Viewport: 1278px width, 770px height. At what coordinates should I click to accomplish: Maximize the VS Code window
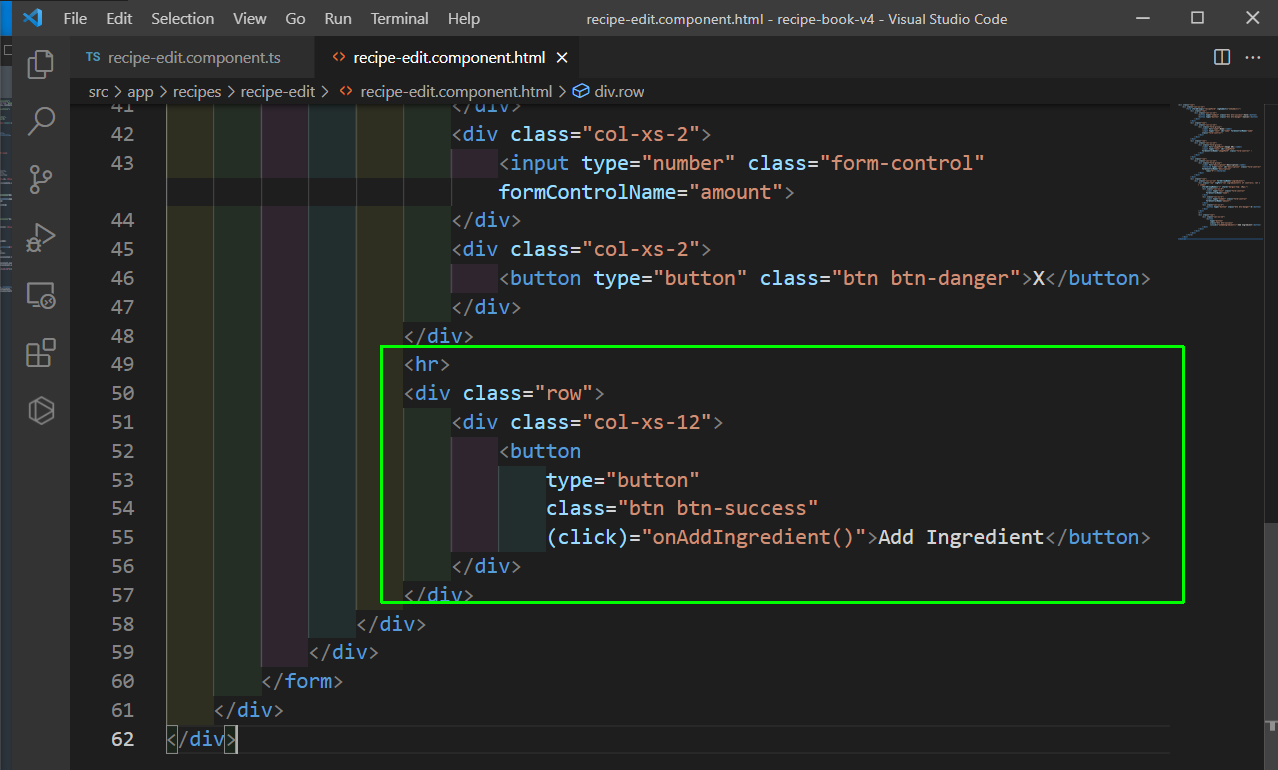pyautogui.click(x=1197, y=18)
